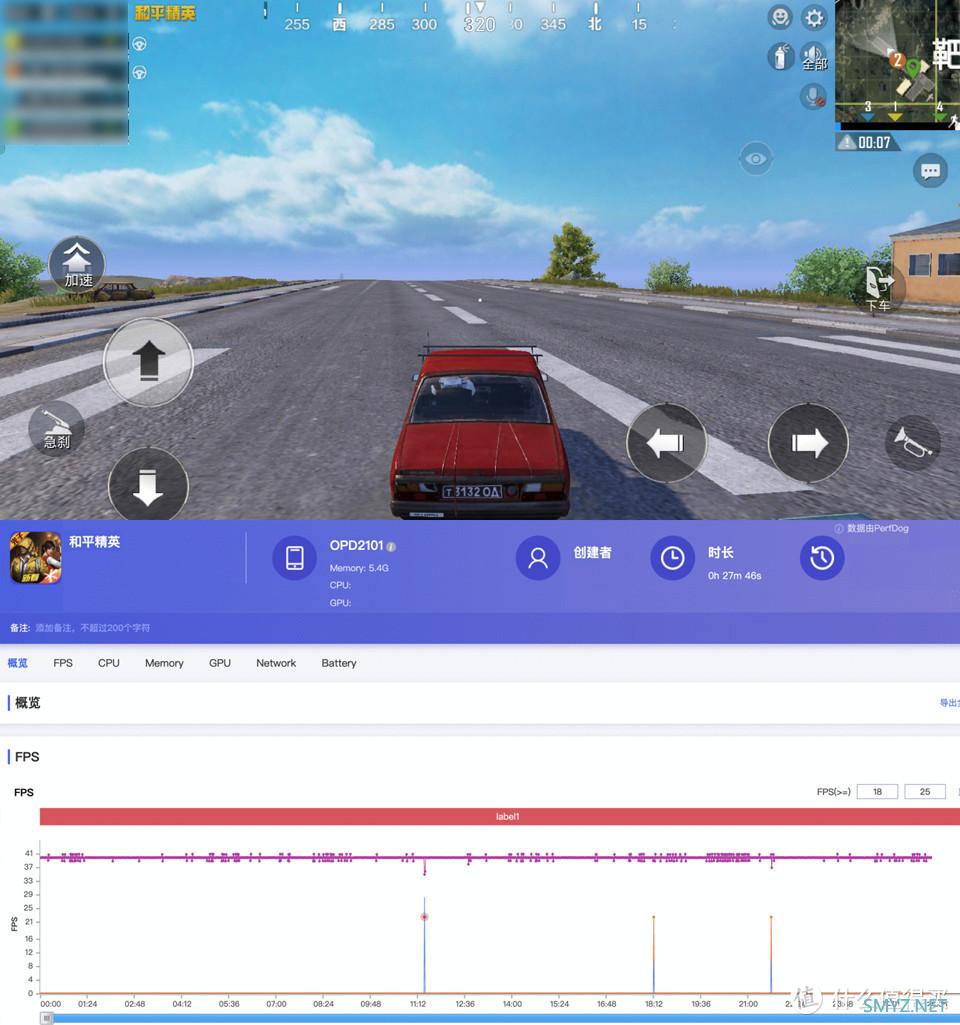Click the FPS threshold field showing 25
The image size is (960, 1025).
pyautogui.click(x=925, y=792)
